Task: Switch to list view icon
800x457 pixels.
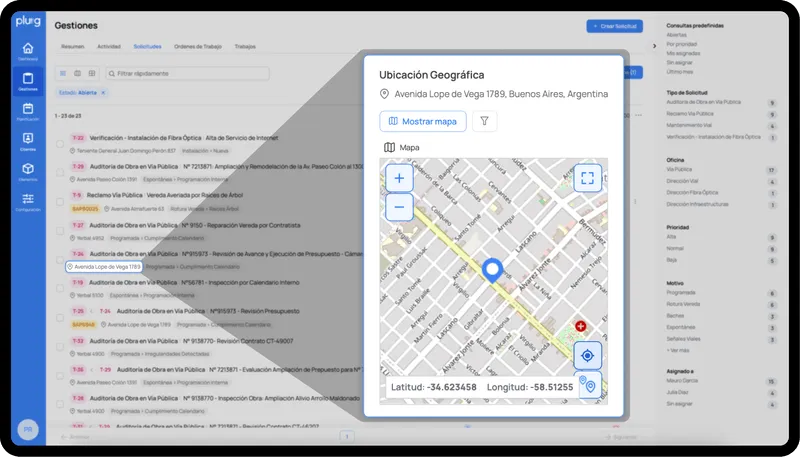Action: (x=63, y=73)
